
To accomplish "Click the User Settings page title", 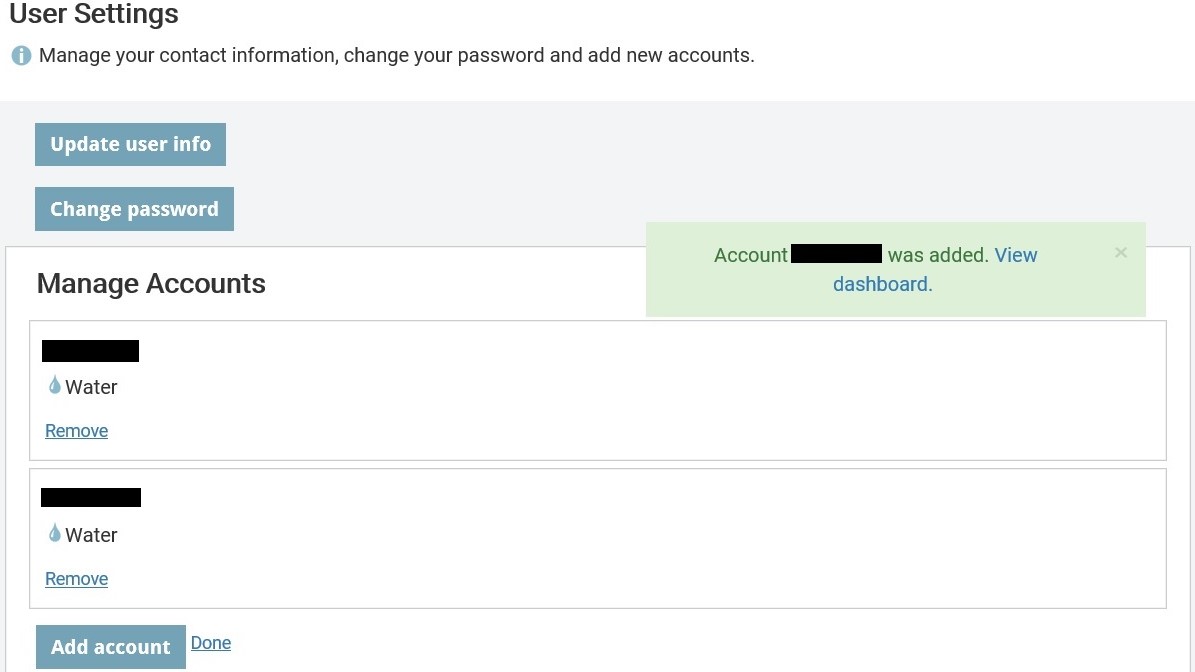I will coord(94,14).
